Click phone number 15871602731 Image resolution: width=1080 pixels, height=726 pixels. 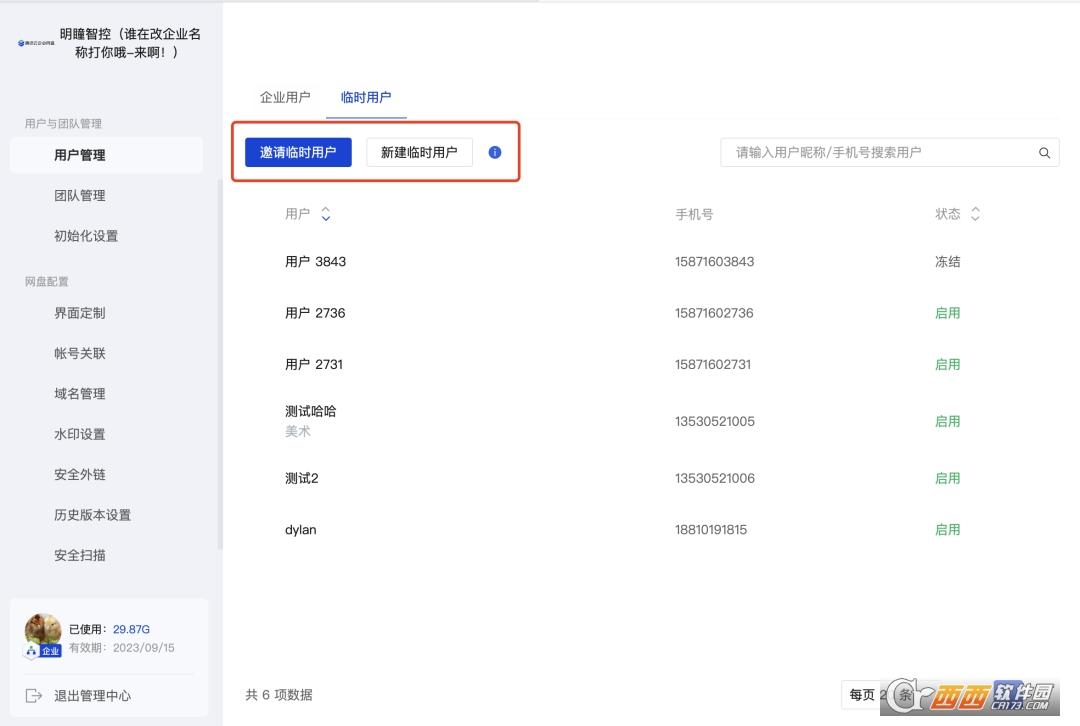coord(713,364)
